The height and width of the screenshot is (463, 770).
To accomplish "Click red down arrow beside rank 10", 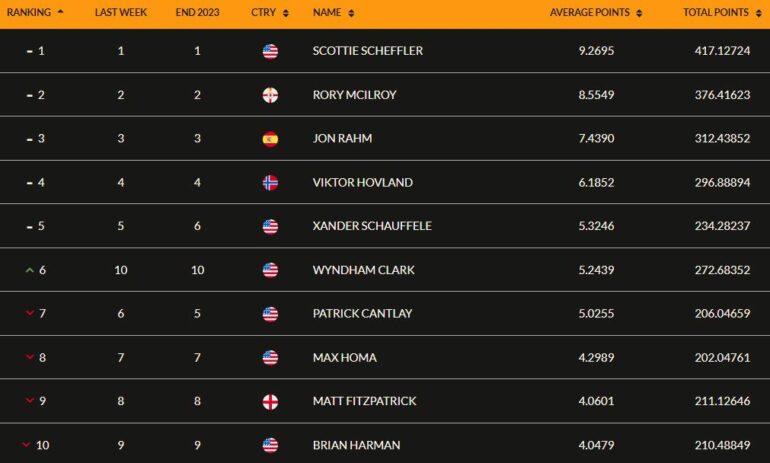I will click(x=26, y=445).
